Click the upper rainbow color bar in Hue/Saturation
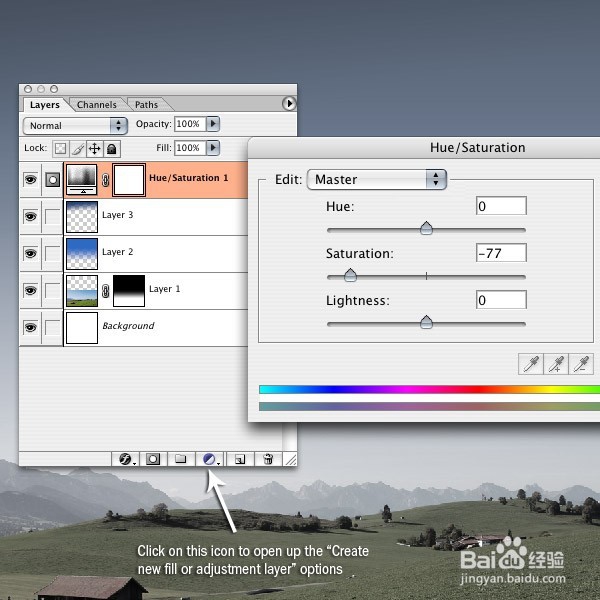This screenshot has width=600, height=600. 429,390
